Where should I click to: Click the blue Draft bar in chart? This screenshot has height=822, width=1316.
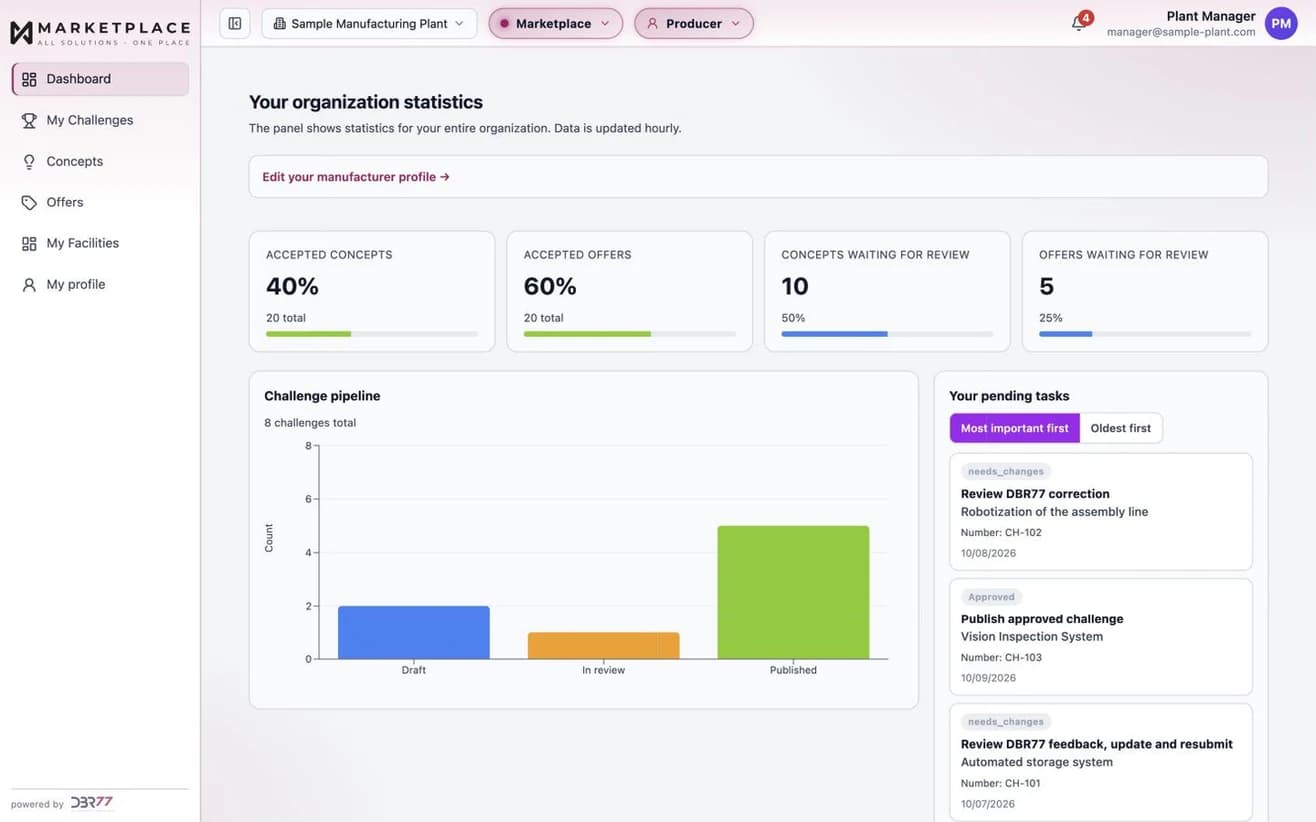[414, 632]
